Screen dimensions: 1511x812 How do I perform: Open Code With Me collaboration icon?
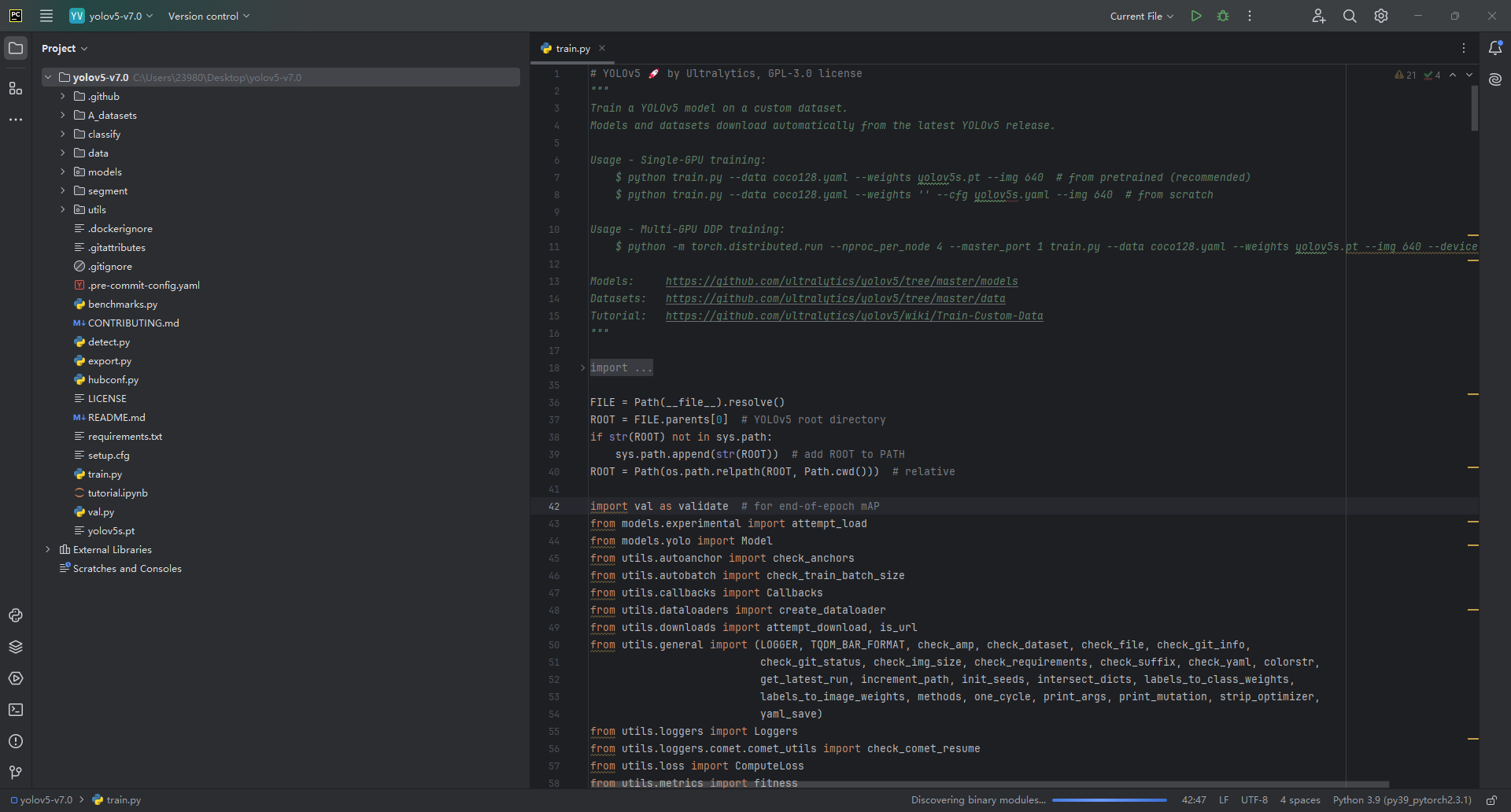(1319, 16)
